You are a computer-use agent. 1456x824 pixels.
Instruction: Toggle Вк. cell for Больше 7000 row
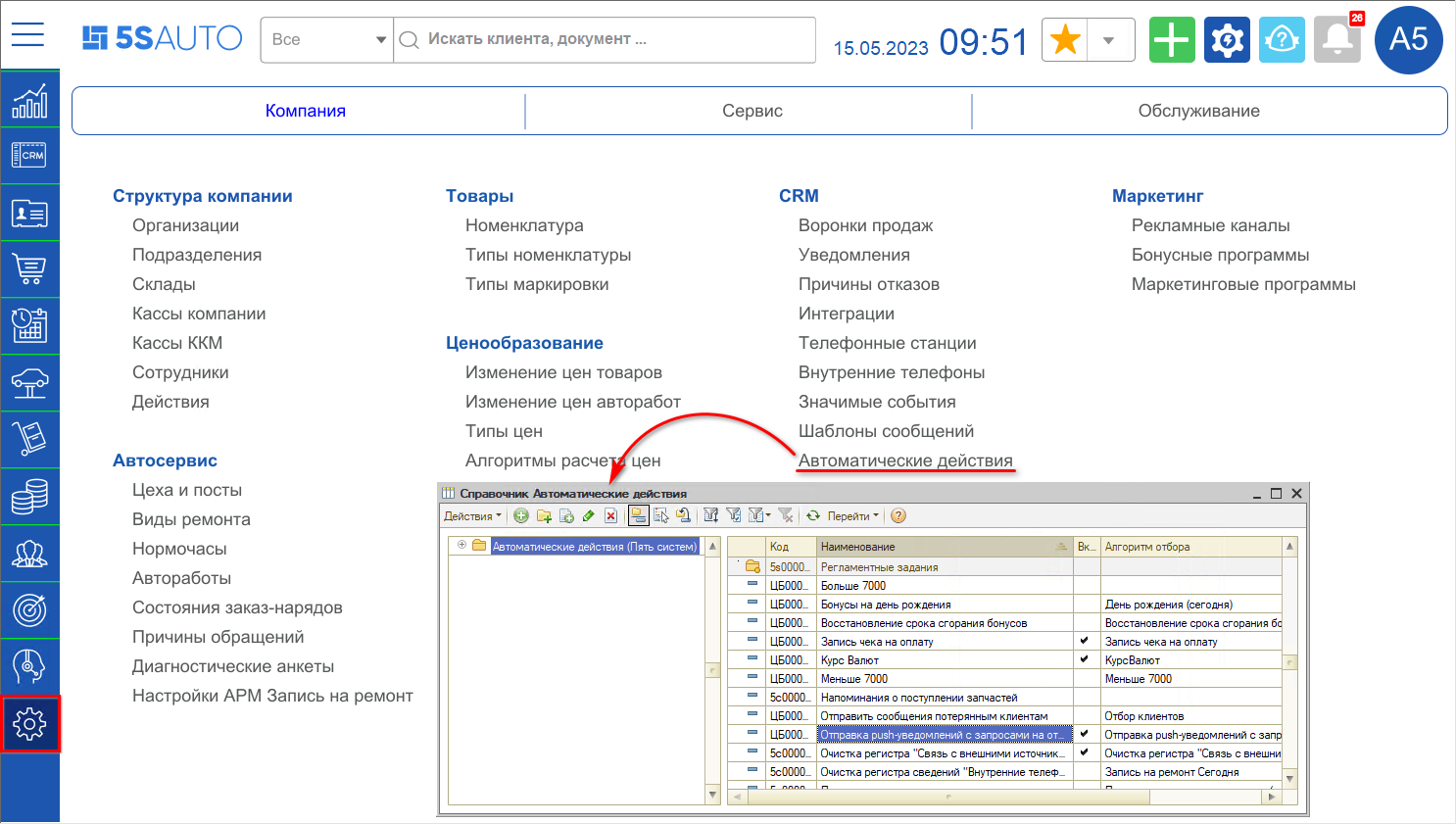(1088, 585)
